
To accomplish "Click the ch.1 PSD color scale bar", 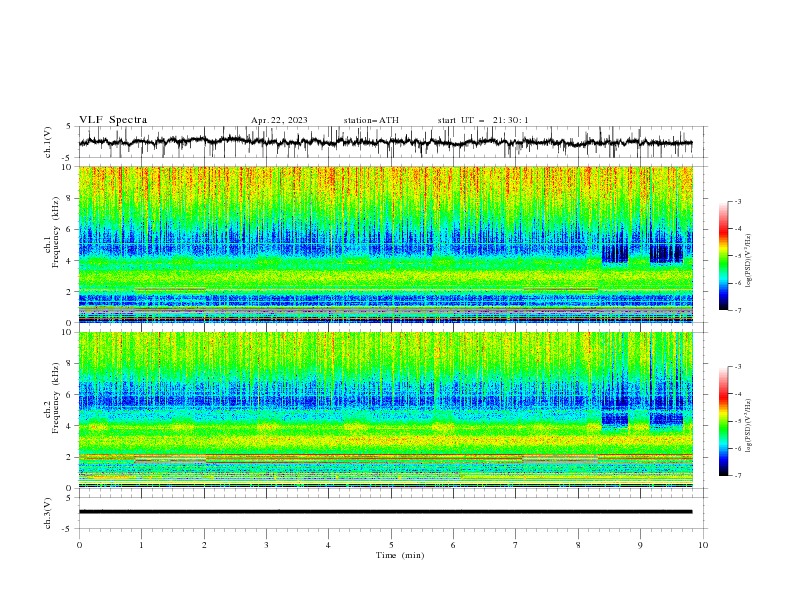I will click(724, 256).
